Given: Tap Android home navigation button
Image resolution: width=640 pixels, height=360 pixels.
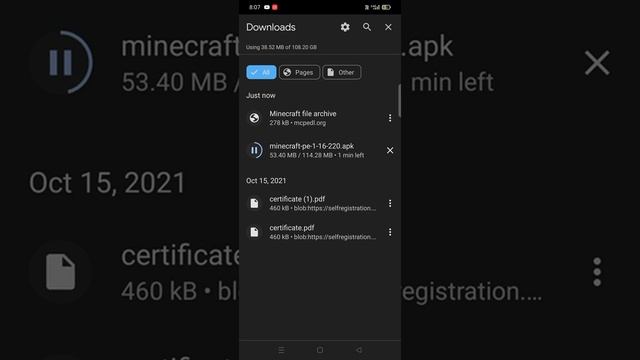Looking at the screenshot, I should 320,350.
